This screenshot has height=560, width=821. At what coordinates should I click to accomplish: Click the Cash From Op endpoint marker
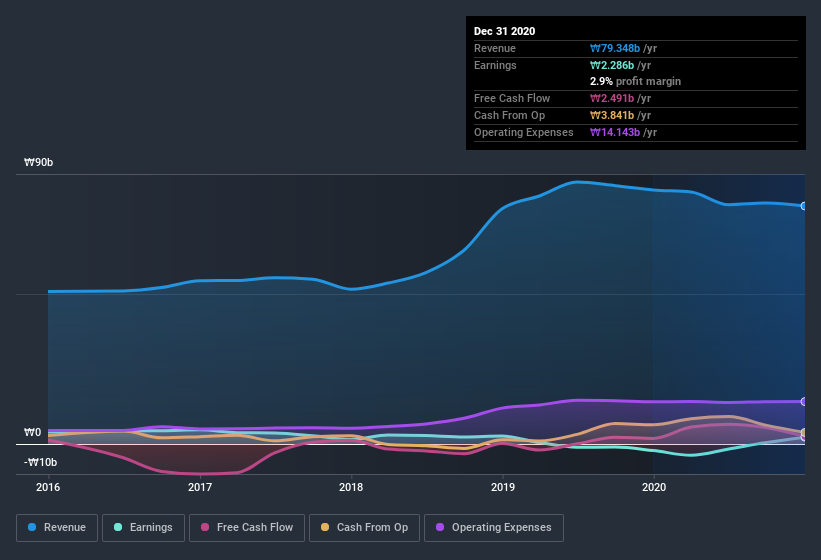click(x=804, y=432)
